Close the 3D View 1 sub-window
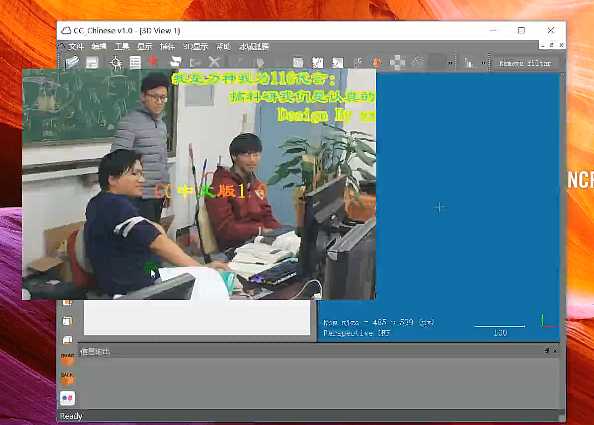The height and width of the screenshot is (425, 594). (561, 45)
